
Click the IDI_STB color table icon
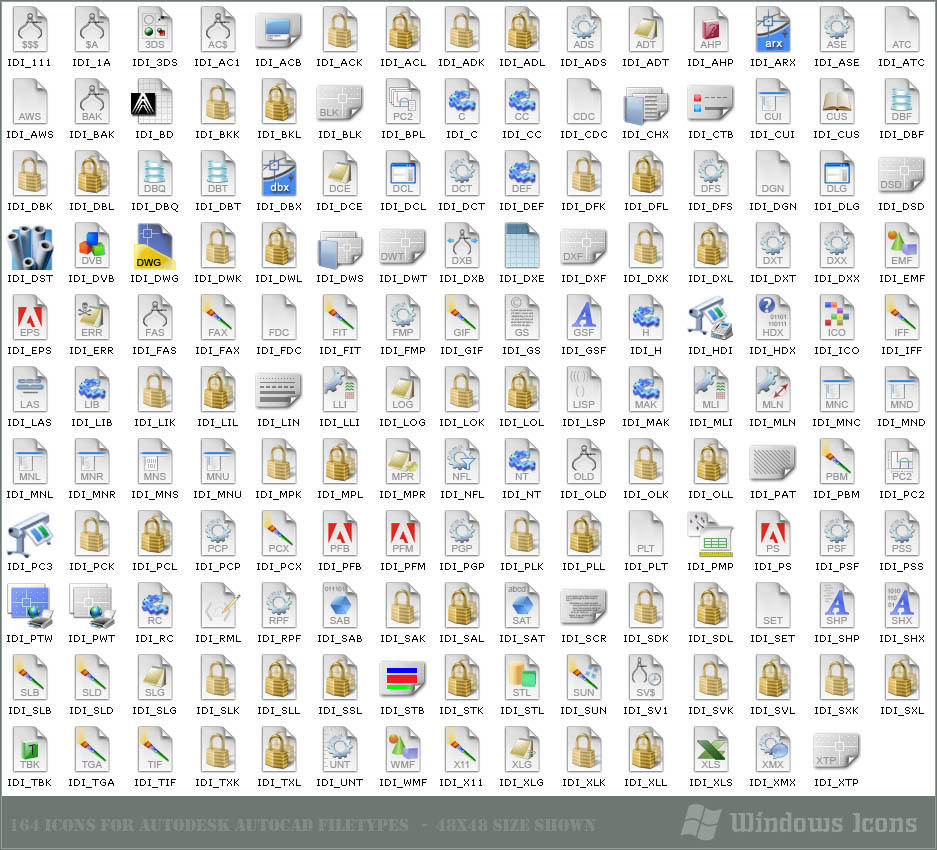(401, 679)
